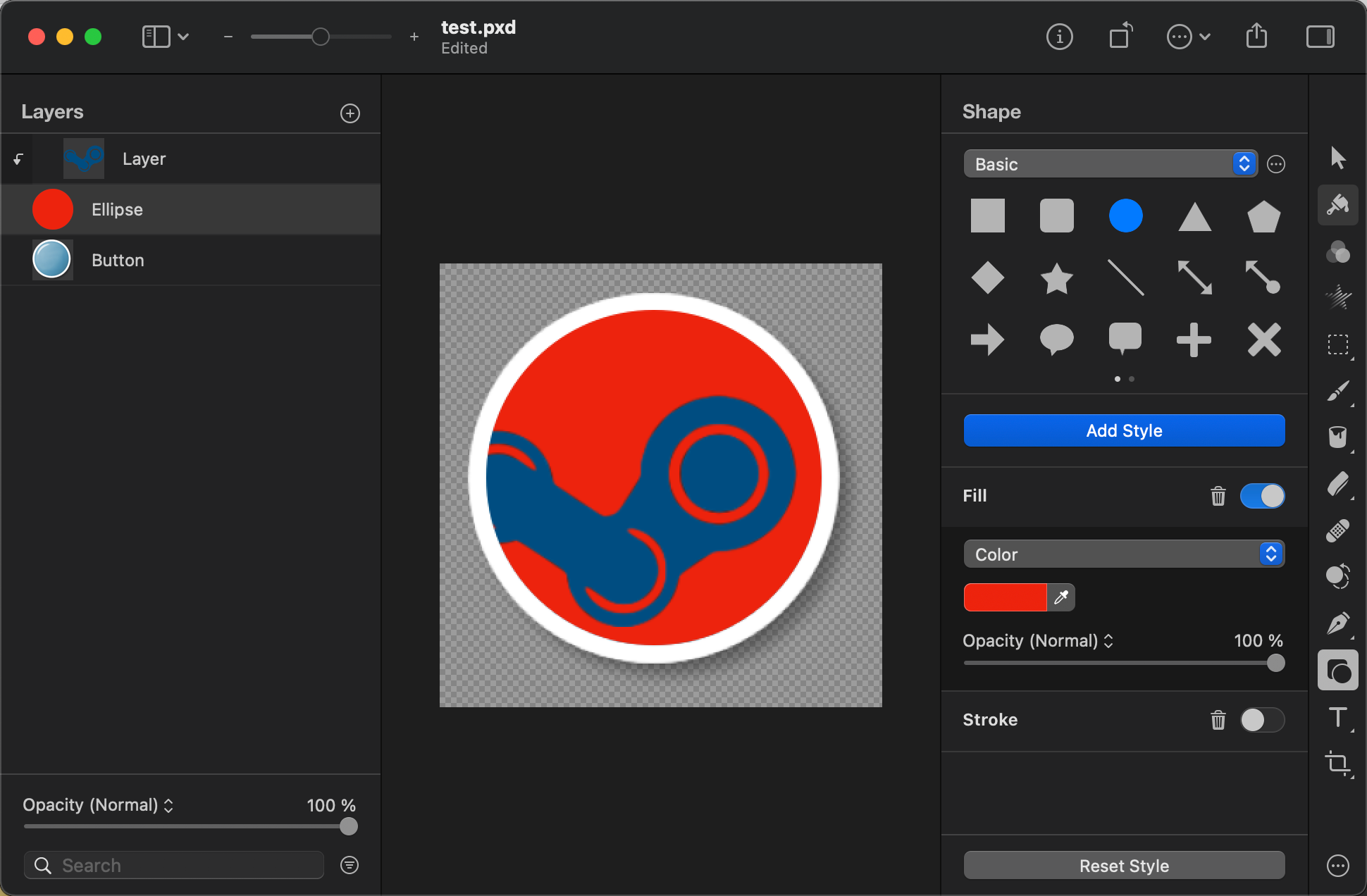The height and width of the screenshot is (896, 1367).
Task: Open the Effects tool
Action: pyautogui.click(x=1338, y=298)
